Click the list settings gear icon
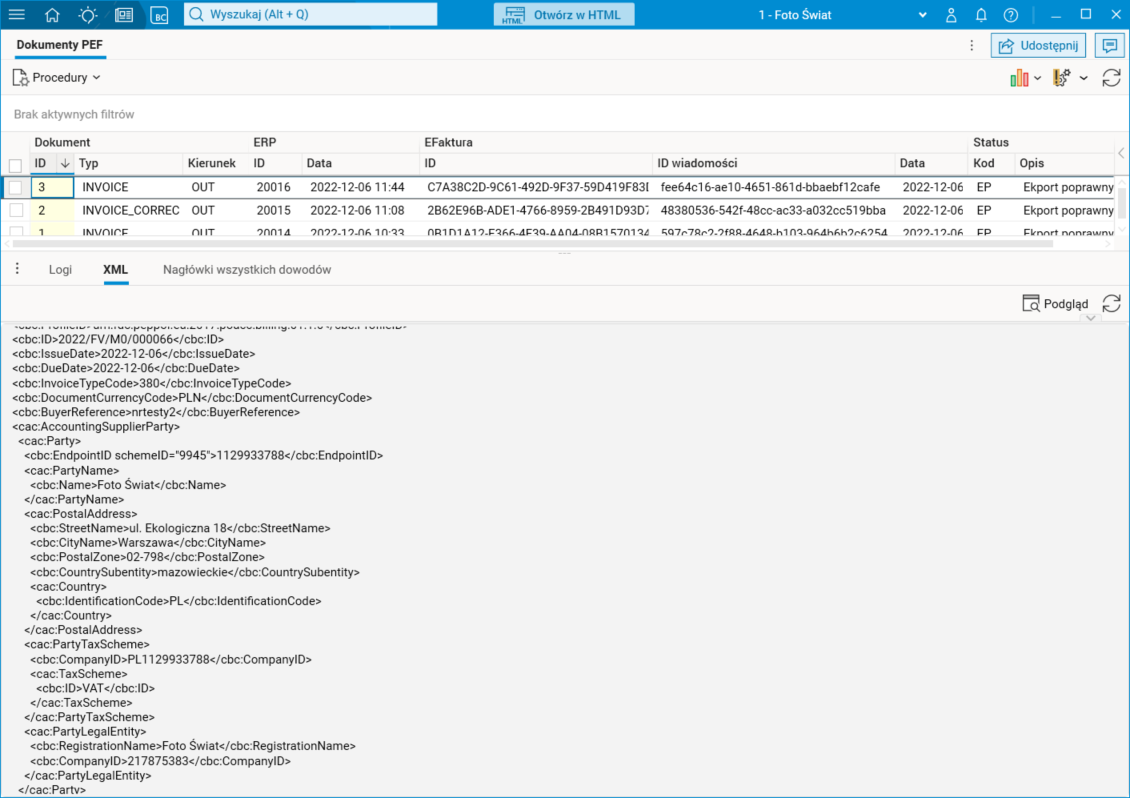Viewport: 1130px width, 798px height. click(1062, 78)
